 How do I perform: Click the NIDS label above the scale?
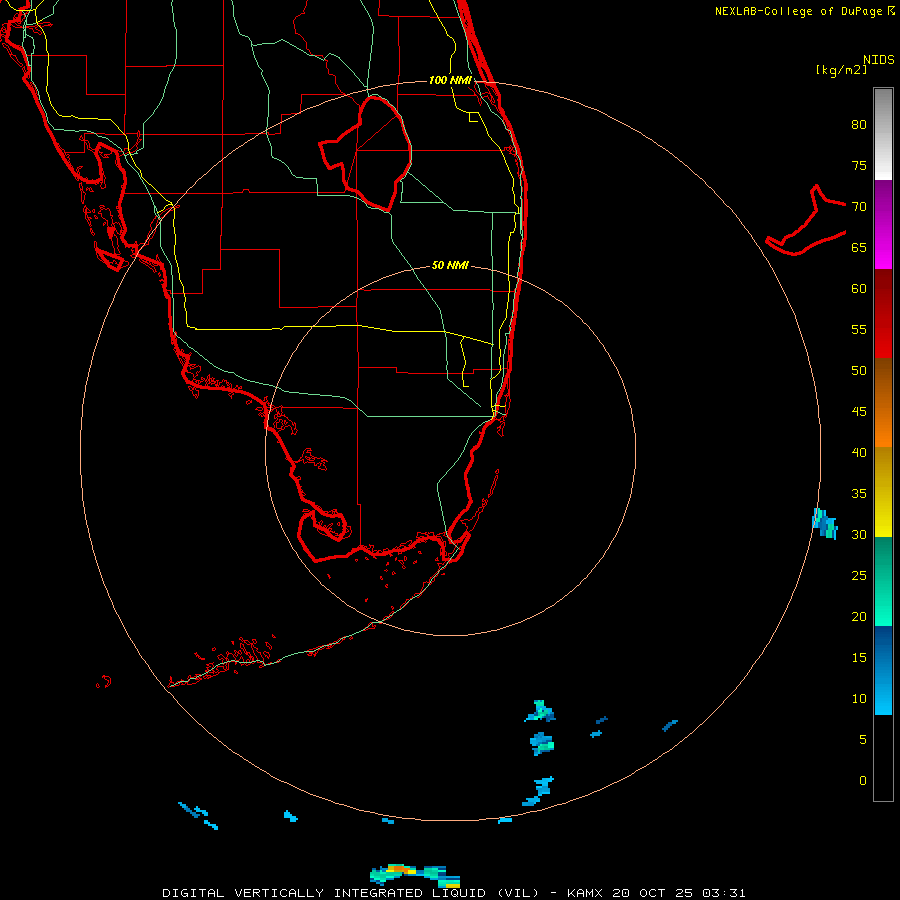tap(879, 60)
